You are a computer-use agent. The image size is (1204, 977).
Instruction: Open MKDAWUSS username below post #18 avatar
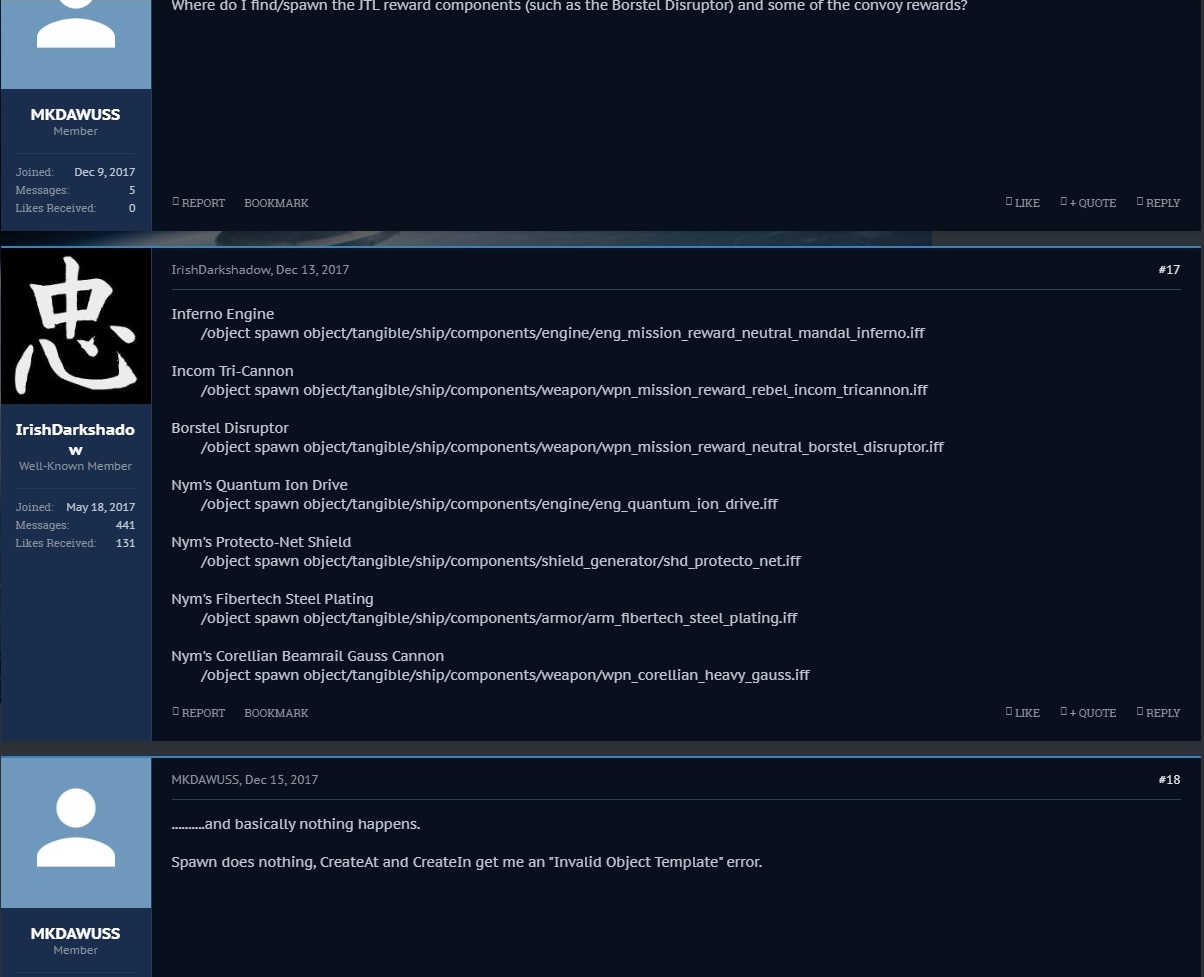pyautogui.click(x=75, y=933)
